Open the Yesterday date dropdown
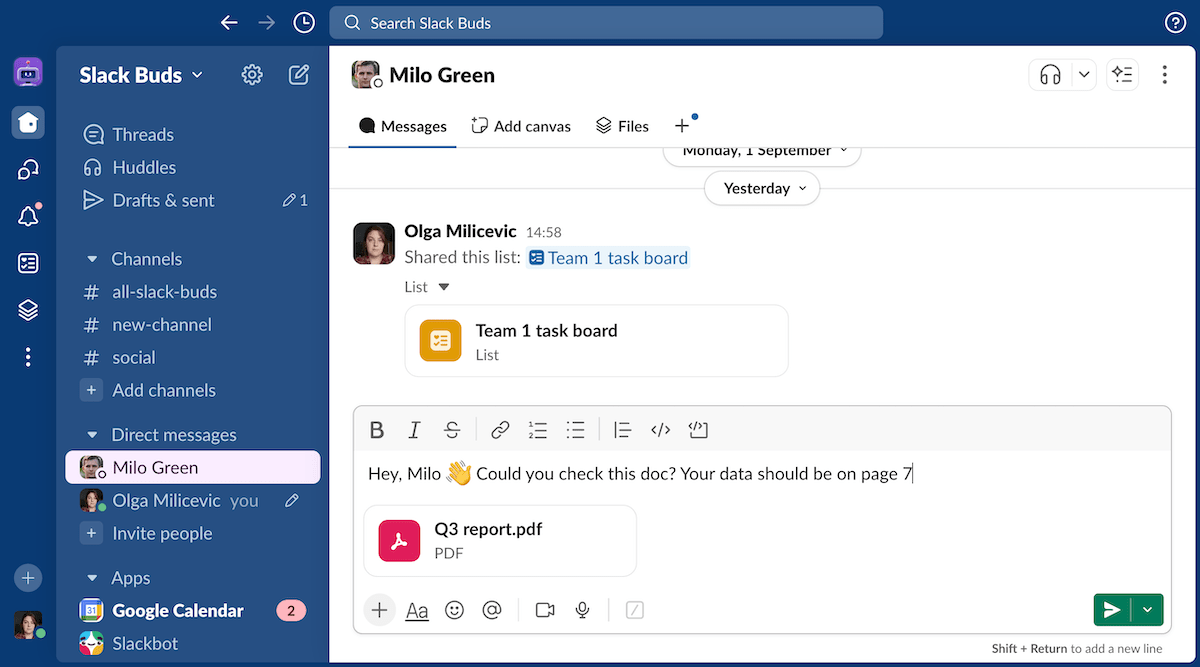The width and height of the screenshot is (1200, 667). 762,188
